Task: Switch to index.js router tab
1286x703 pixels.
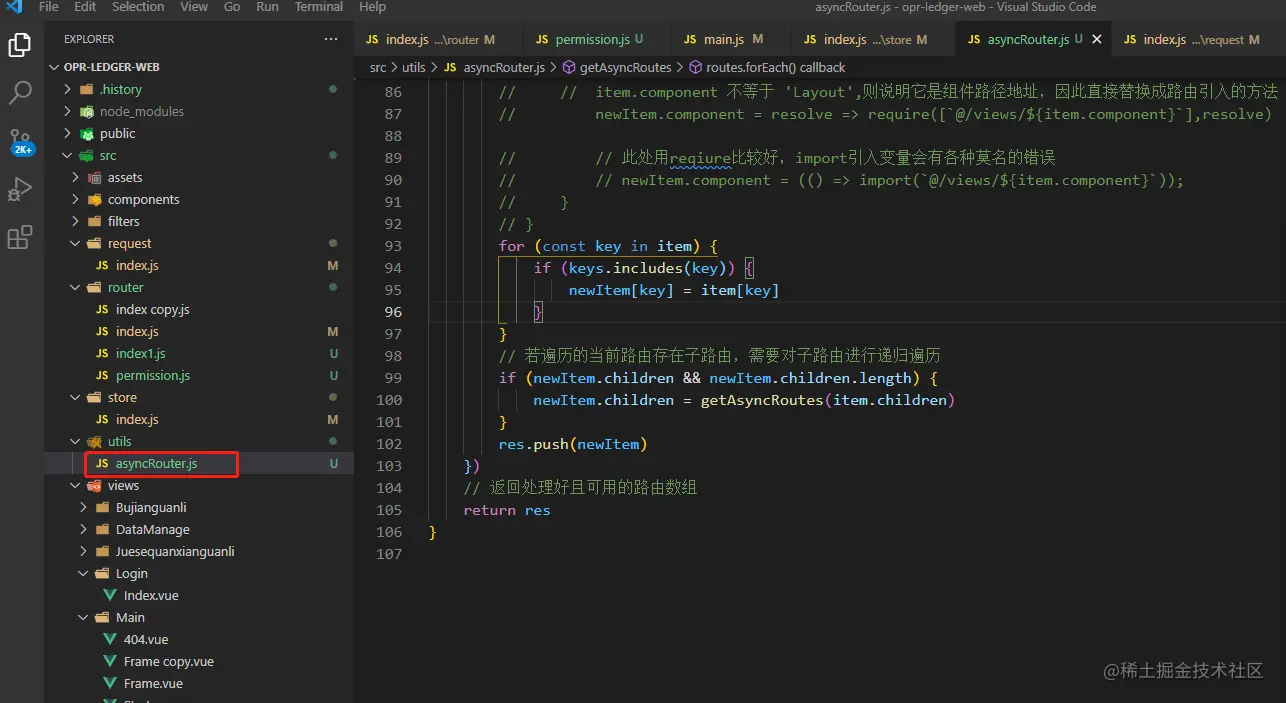Action: tap(438, 40)
